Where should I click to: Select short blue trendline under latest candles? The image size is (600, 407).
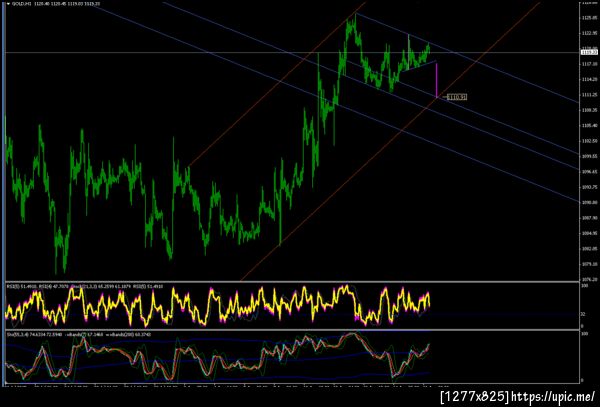pyautogui.click(x=417, y=66)
